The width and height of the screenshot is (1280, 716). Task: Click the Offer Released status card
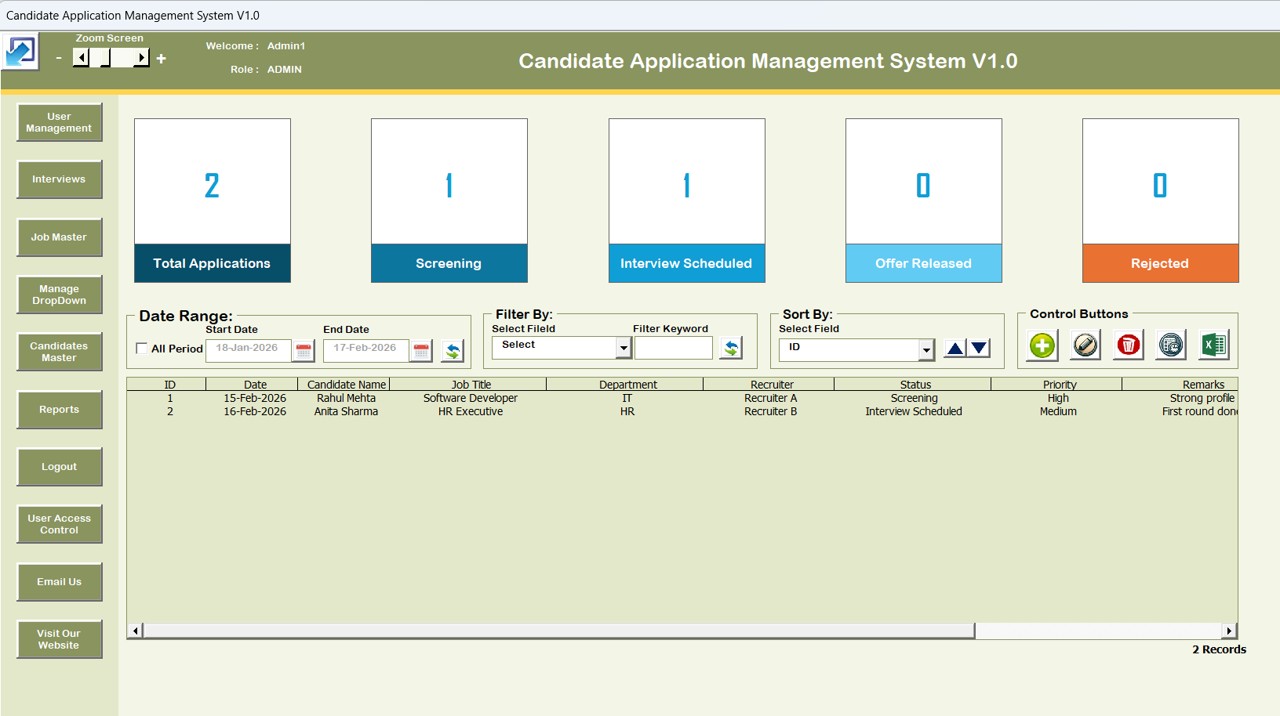point(923,200)
